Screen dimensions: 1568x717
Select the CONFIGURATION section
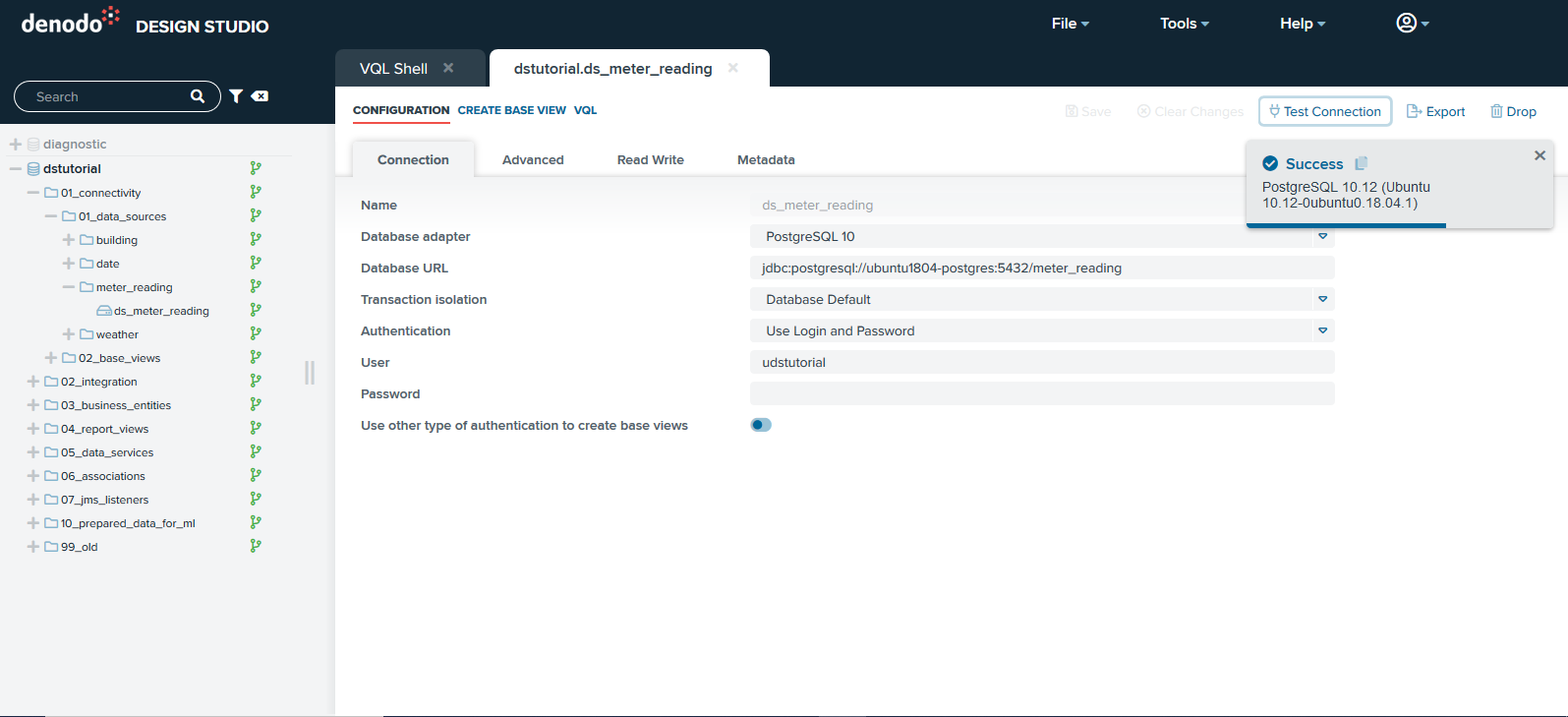[x=401, y=110]
